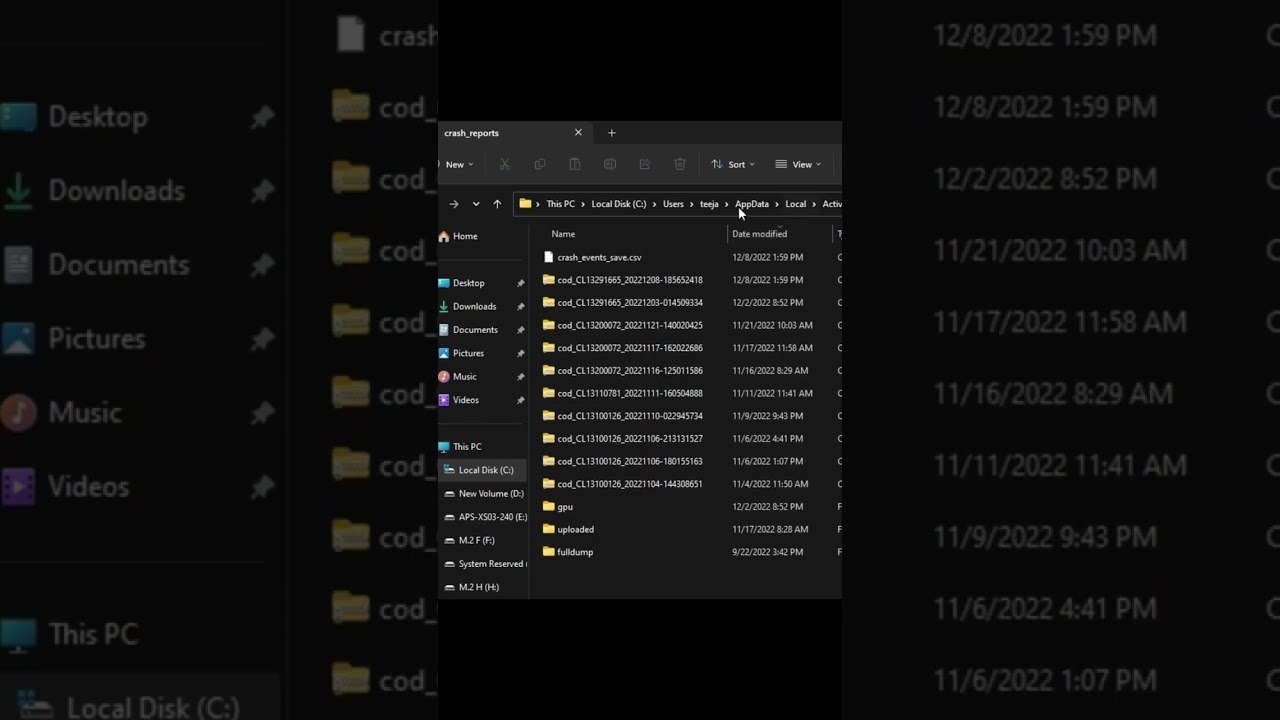
Task: Select folder cod_CL13291665_20221203-014509334
Action: pyautogui.click(x=630, y=302)
